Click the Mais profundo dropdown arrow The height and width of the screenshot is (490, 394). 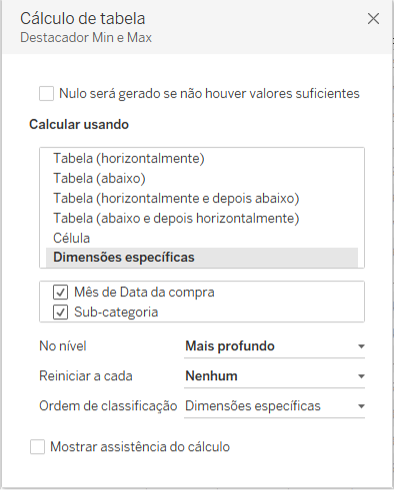coord(361,347)
